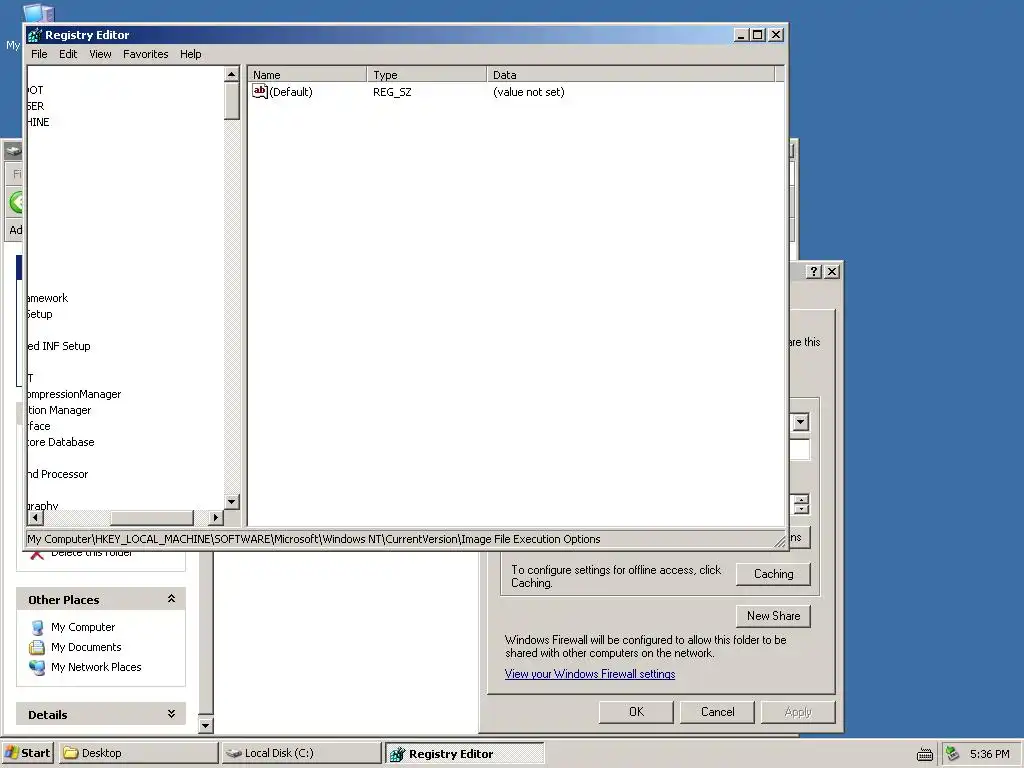Select the 'amework' tree item
This screenshot has width=1024, height=768.
tap(48, 298)
